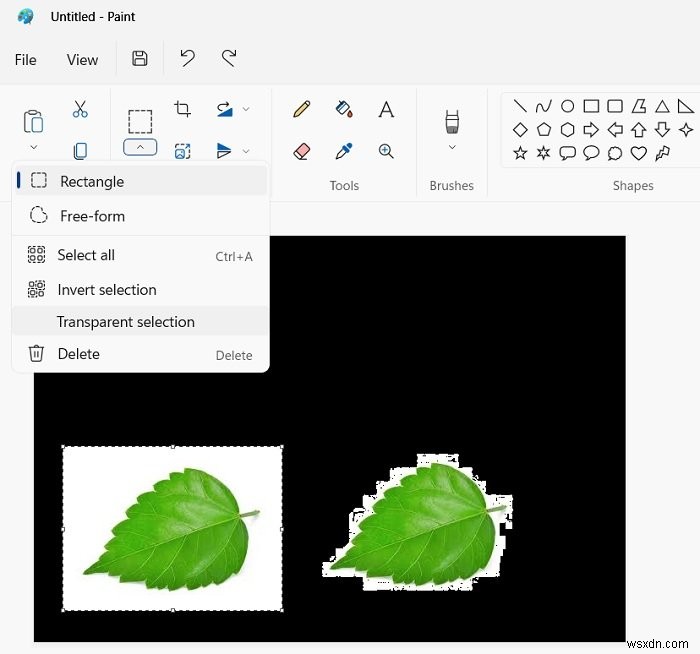Select the Pencil tool

pos(302,109)
